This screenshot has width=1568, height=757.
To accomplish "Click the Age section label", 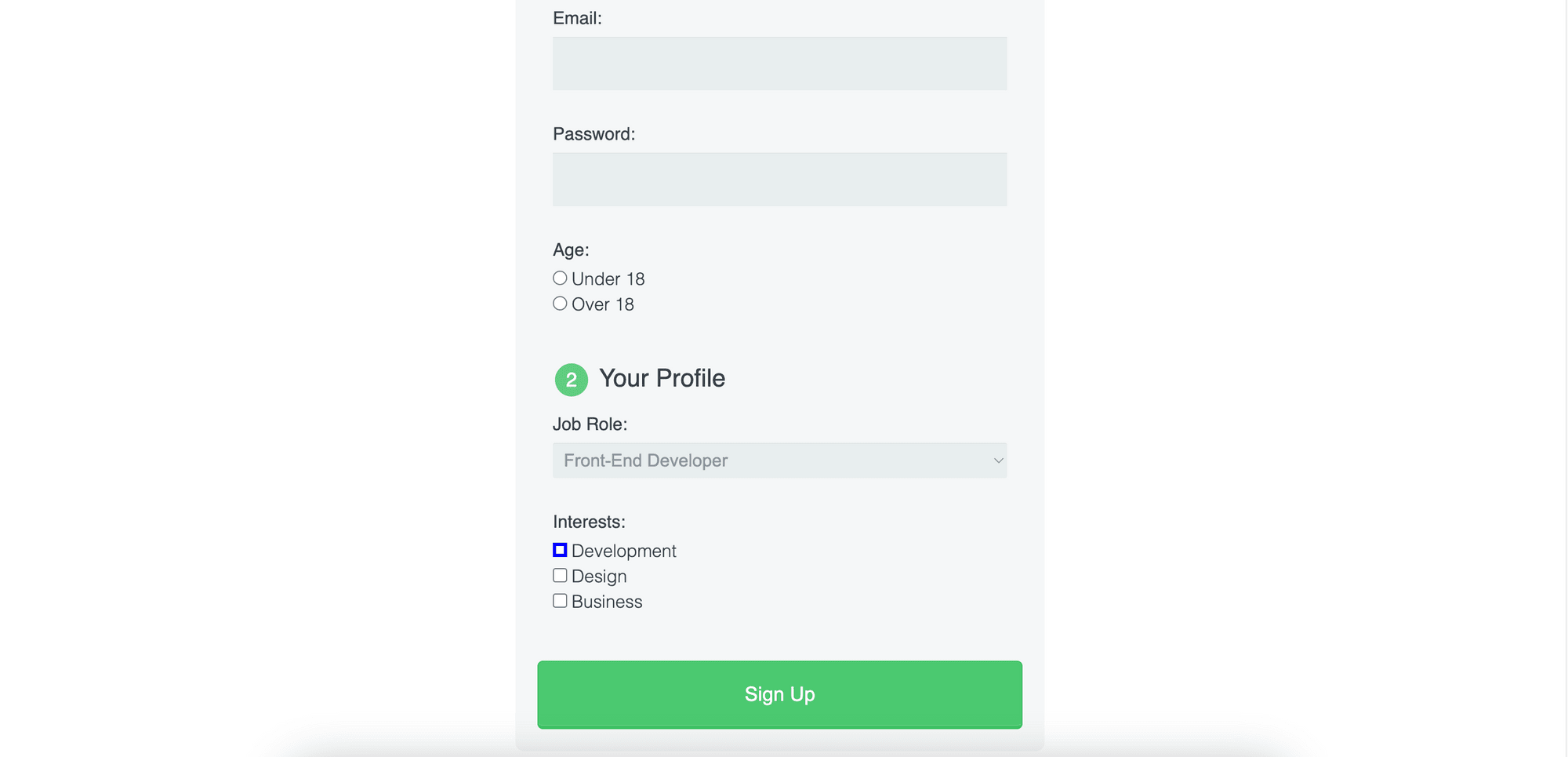I will click(571, 249).
